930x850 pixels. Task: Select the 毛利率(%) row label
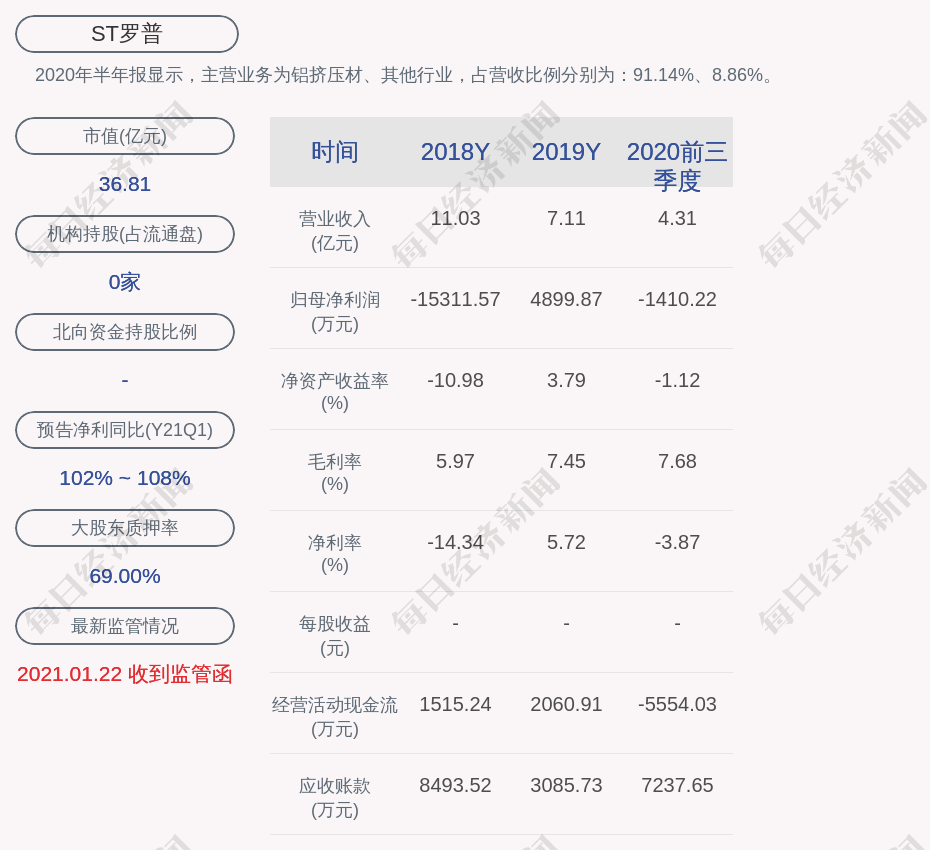(335, 473)
